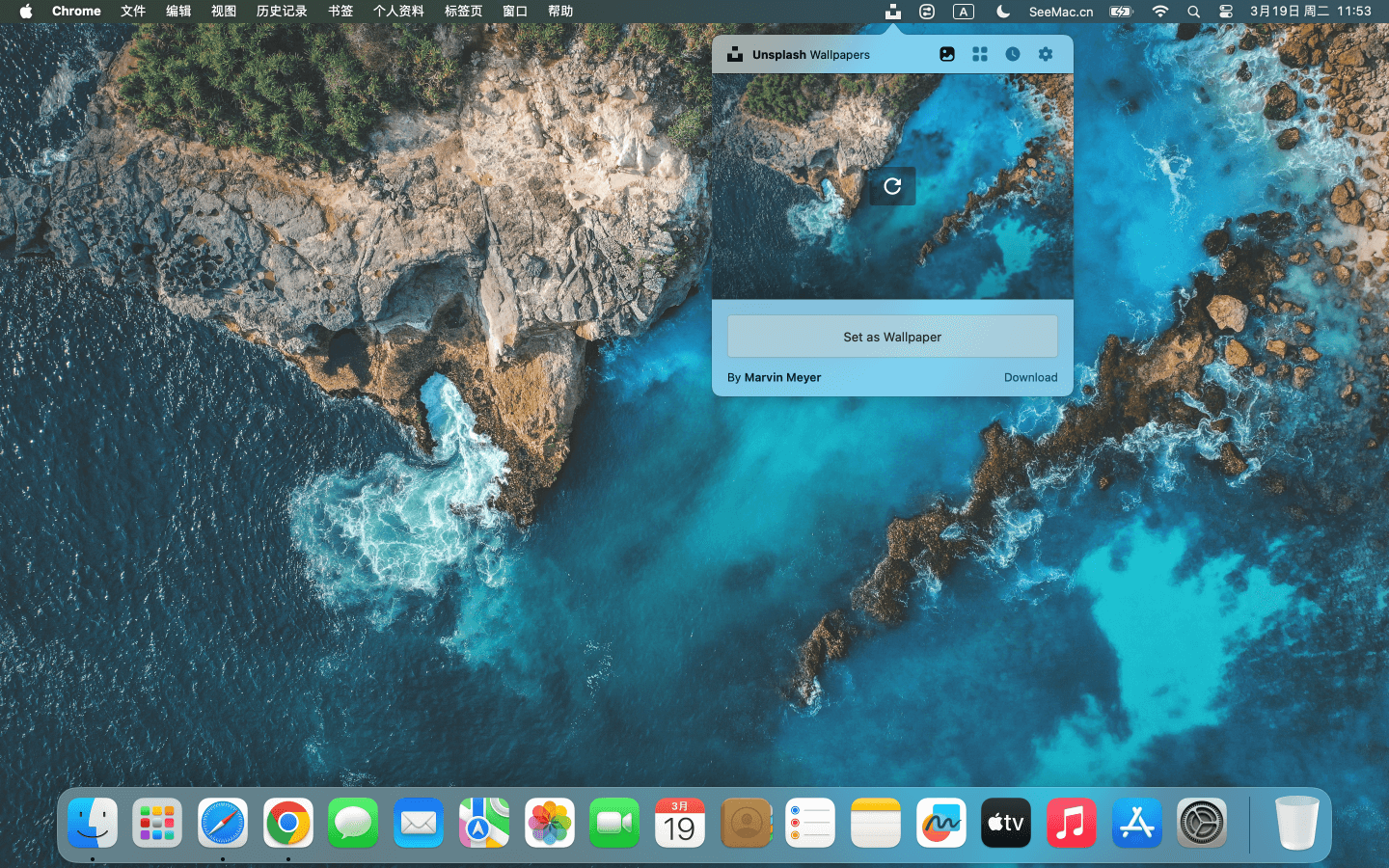Open Control Center icon
1389x868 pixels.
pos(1226,12)
